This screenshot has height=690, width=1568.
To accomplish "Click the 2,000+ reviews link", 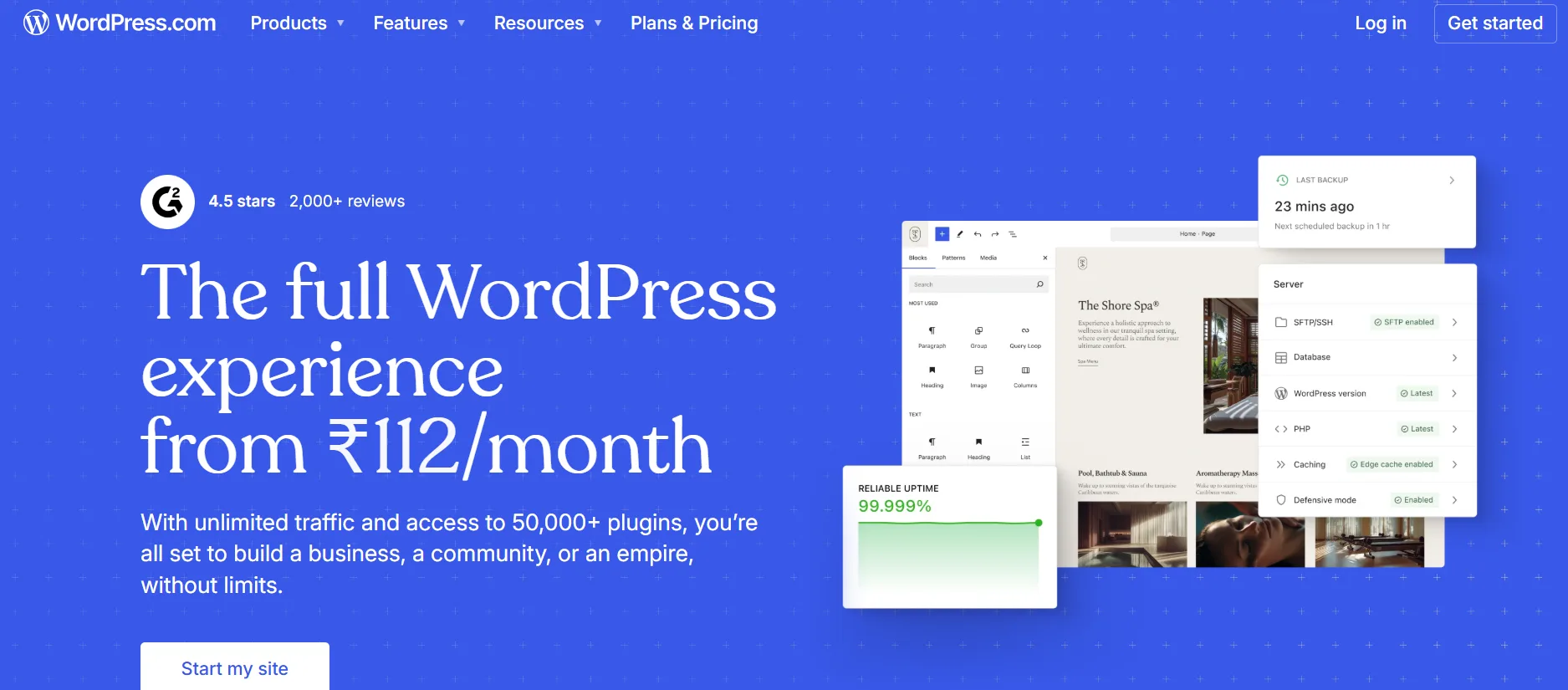I will click(x=347, y=202).
